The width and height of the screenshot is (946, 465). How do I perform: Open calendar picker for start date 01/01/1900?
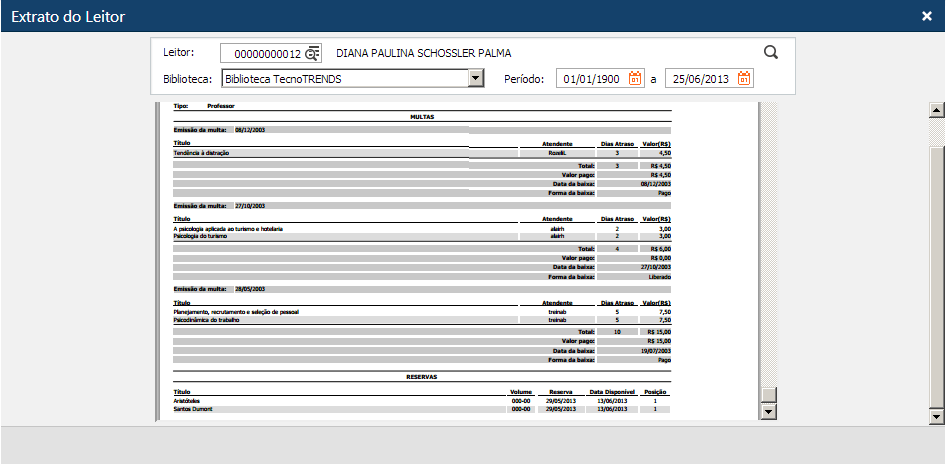click(635, 79)
